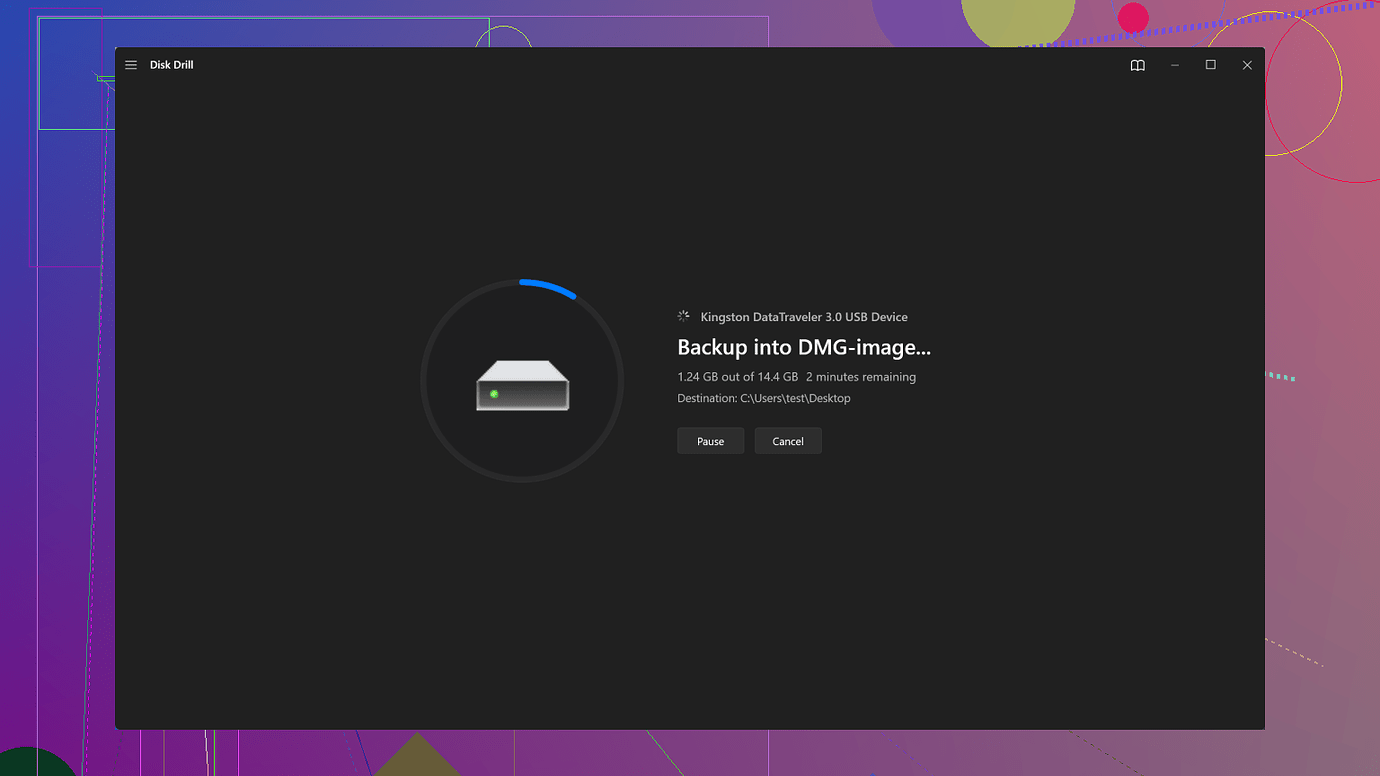Click the "2 minutes remaining" status text
1380x776 pixels.
click(x=860, y=377)
